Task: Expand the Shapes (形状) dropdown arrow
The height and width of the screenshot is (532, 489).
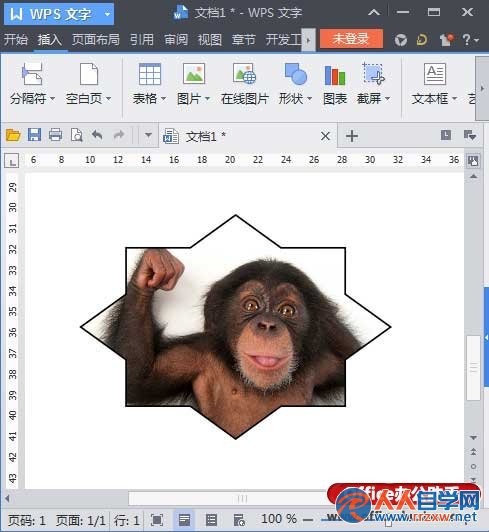Action: pyautogui.click(x=309, y=99)
